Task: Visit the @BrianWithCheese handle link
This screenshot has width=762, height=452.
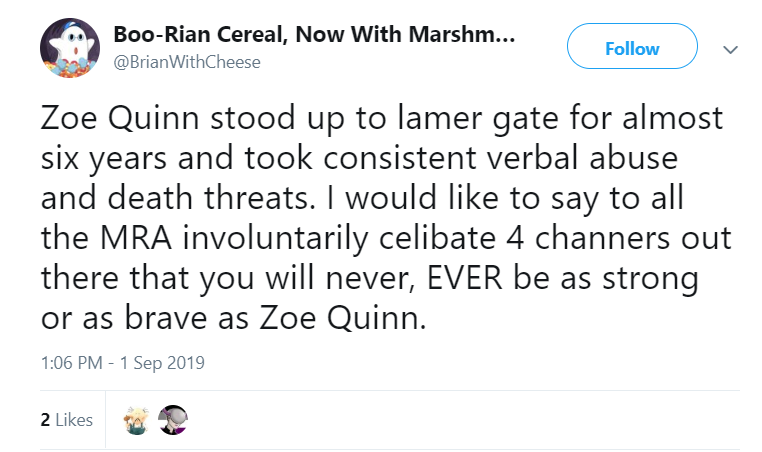Action: pyautogui.click(x=187, y=62)
